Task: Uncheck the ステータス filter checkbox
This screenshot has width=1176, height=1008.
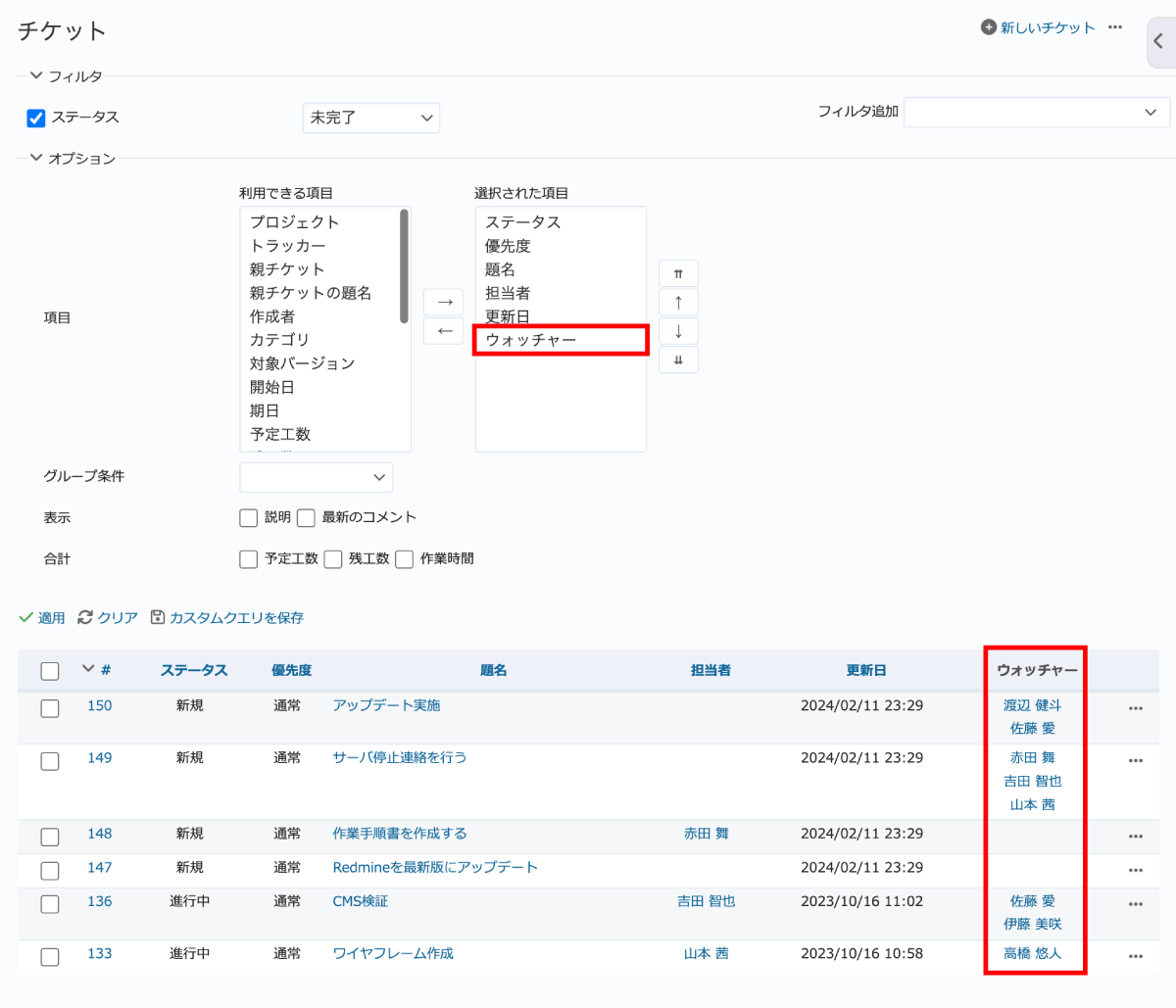Action: tap(35, 118)
